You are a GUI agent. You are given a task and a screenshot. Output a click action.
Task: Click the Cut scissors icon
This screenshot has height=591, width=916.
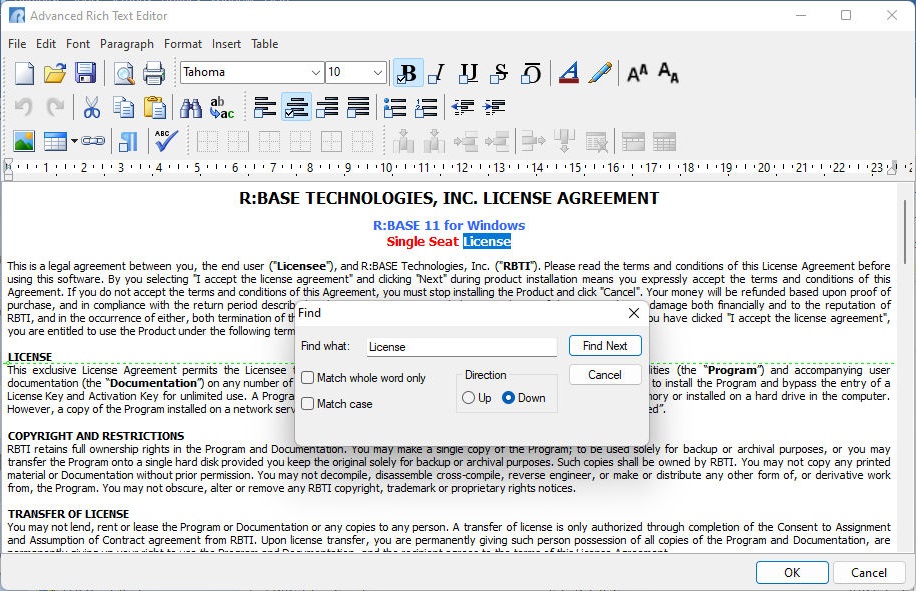click(92, 107)
